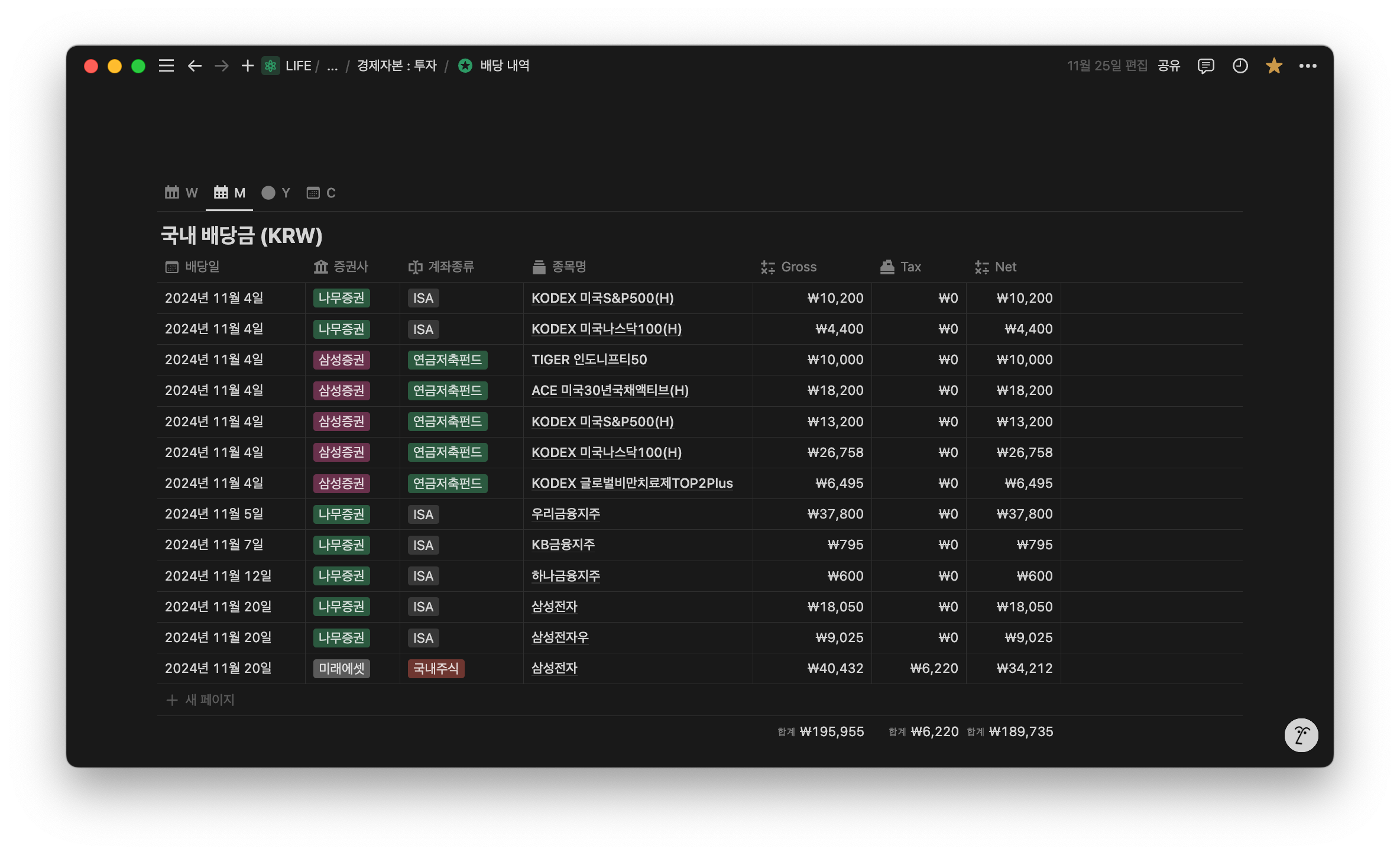The image size is (1400, 855).
Task: Click the help assistant button at bottom-right
Action: (x=1301, y=735)
